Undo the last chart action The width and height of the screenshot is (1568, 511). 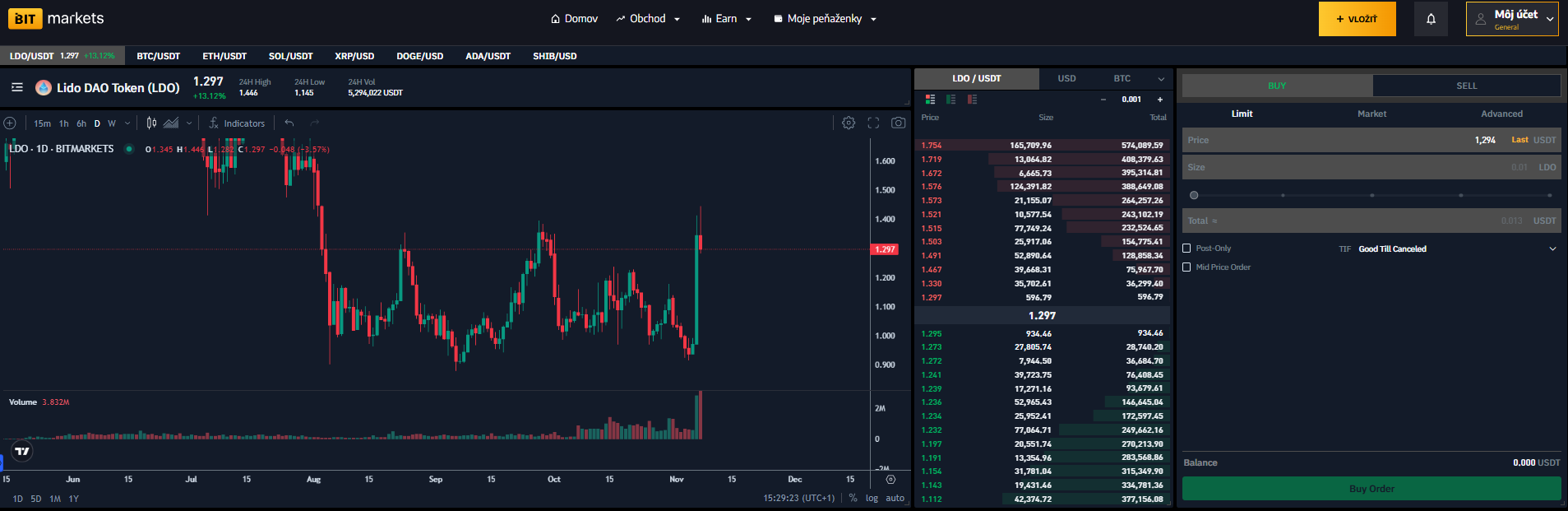pos(289,123)
